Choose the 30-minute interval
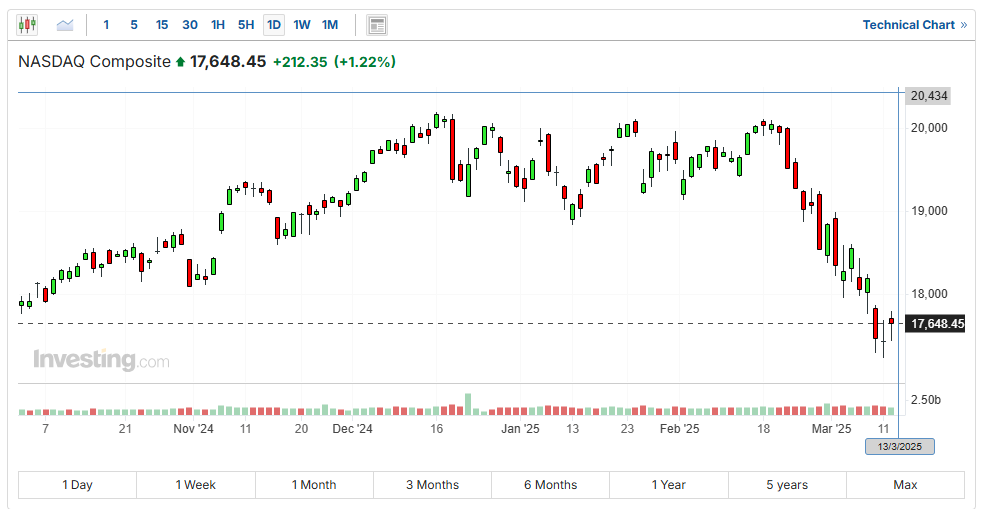This screenshot has height=509, width=985. 190,24
